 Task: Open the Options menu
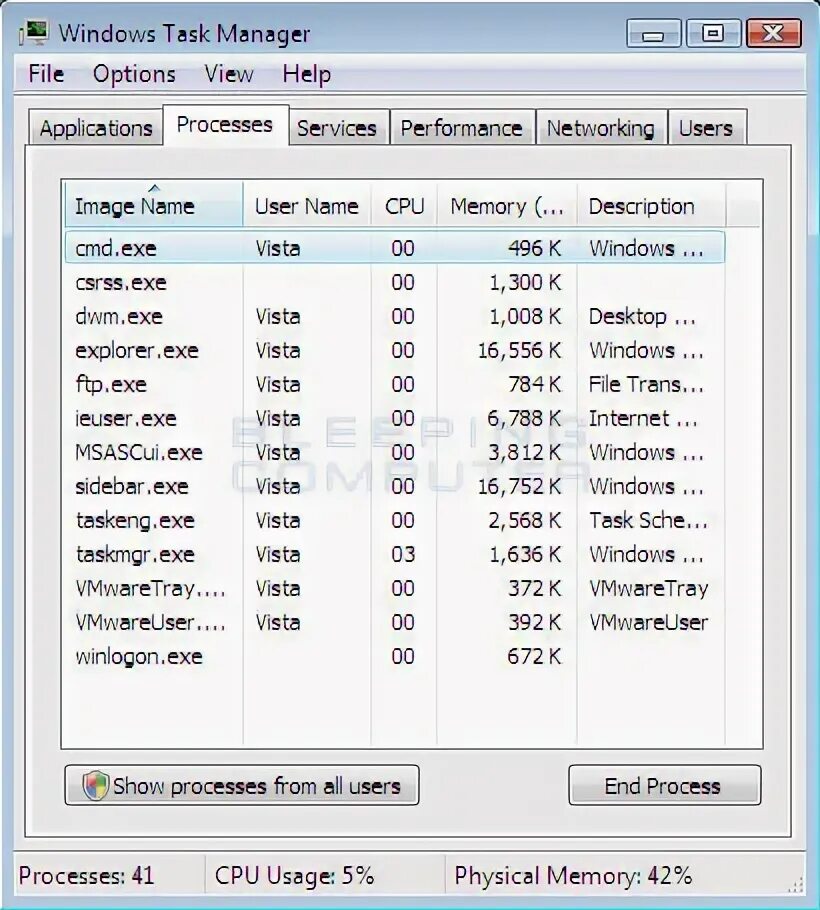(134, 74)
